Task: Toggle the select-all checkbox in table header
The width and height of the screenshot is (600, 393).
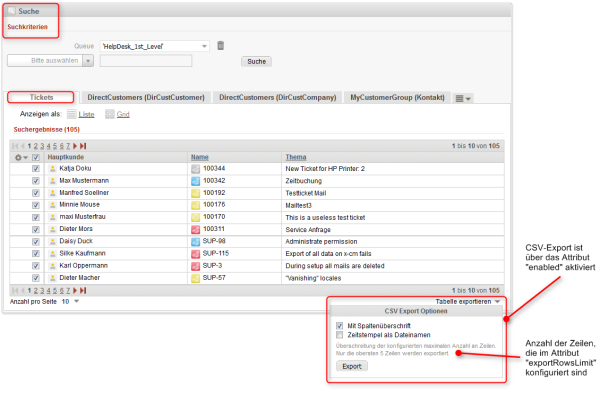Action: coord(36,157)
